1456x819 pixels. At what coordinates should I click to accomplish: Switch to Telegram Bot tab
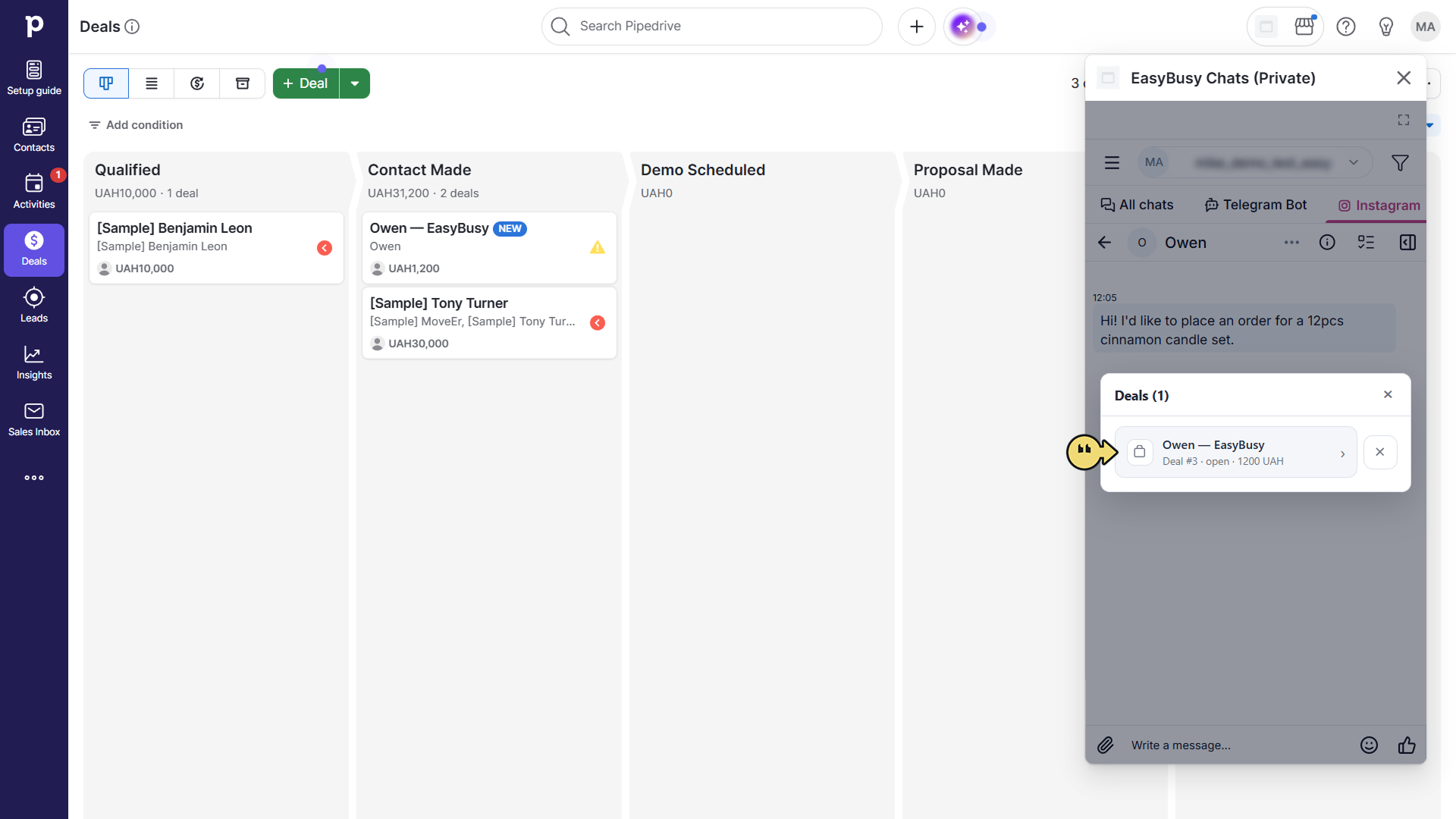[1256, 205]
